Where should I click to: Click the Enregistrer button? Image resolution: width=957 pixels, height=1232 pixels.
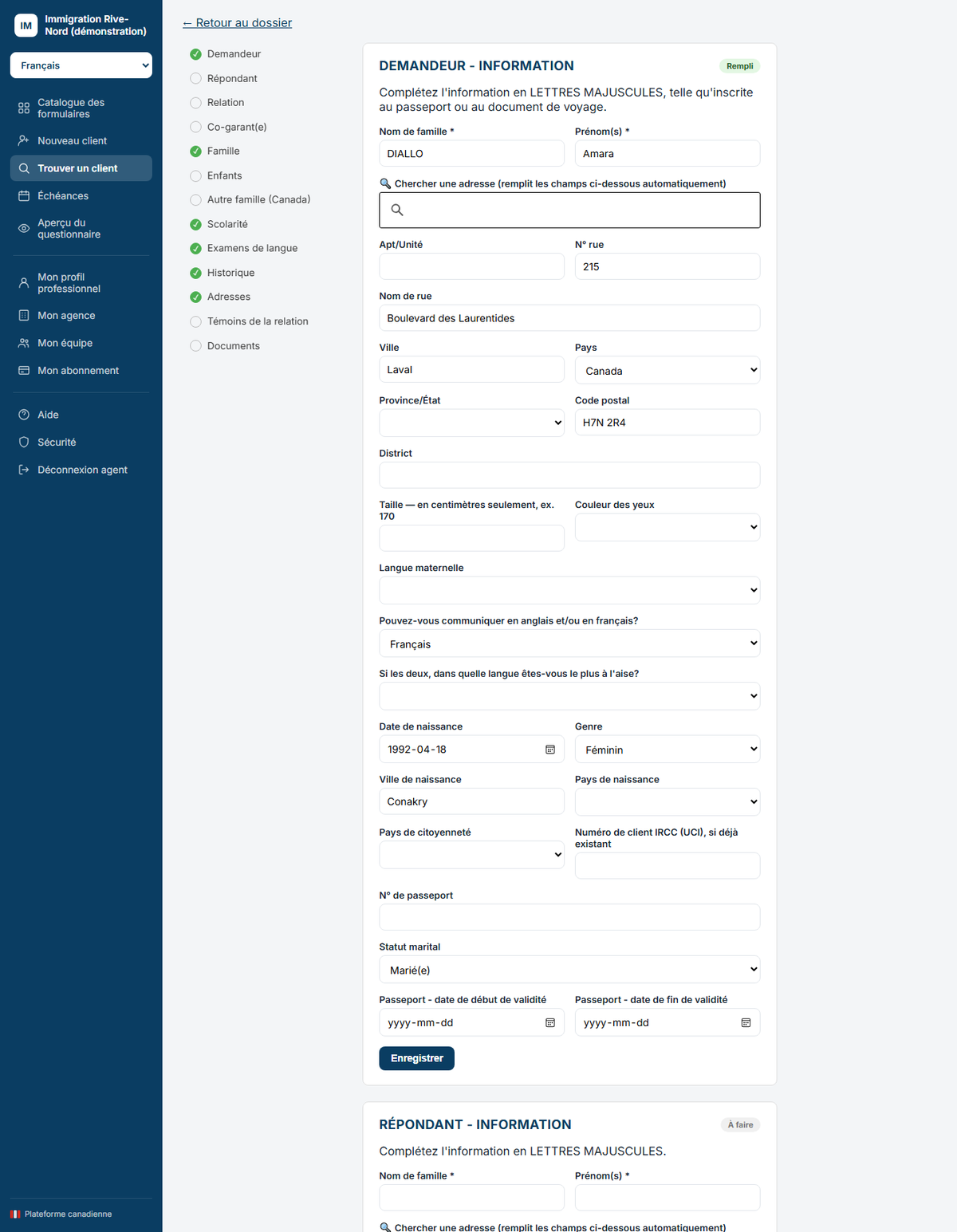point(416,1058)
